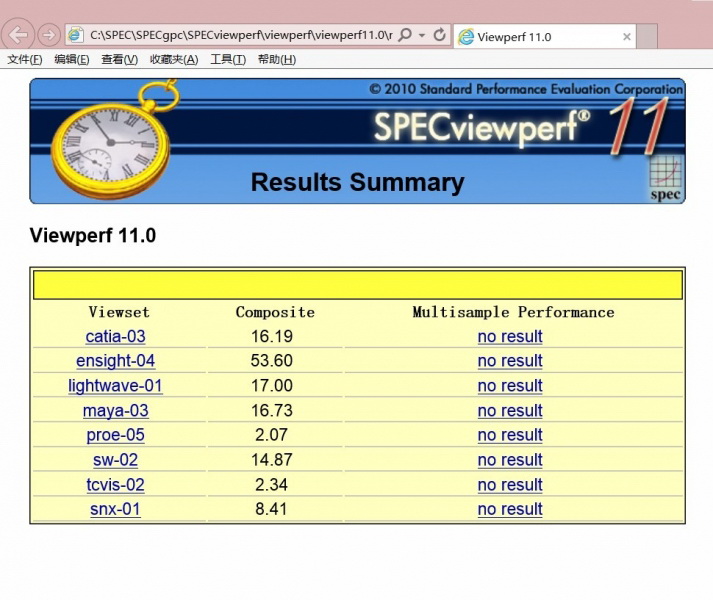Image resolution: width=713 pixels, height=600 pixels.
Task: Click no result link in proe-05 row
Action: [510, 435]
